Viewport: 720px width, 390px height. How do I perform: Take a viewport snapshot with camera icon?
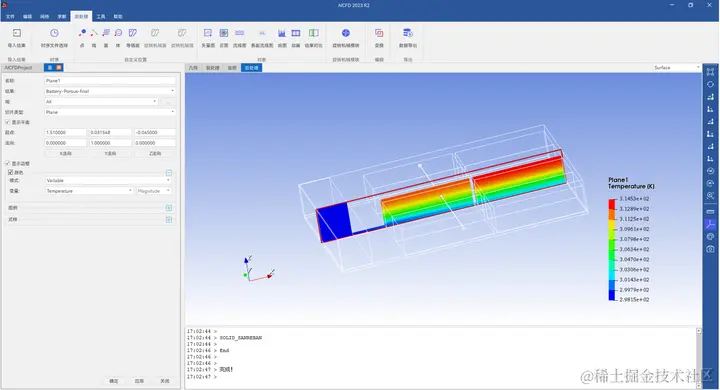(710, 249)
